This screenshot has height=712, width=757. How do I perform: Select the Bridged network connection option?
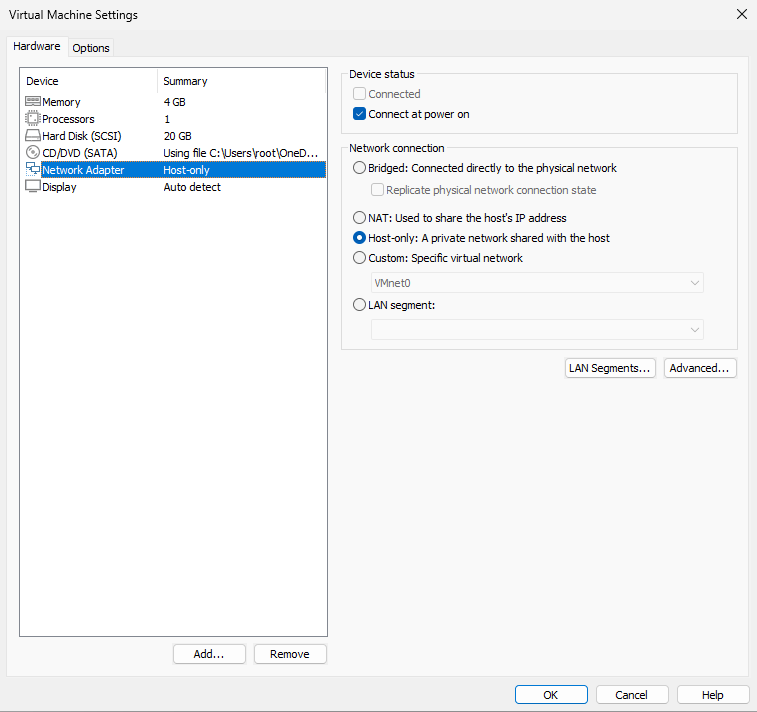click(360, 168)
